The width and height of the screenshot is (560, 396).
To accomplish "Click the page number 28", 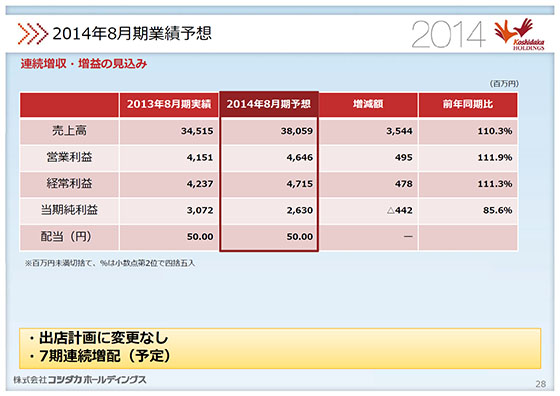I will click(540, 384).
